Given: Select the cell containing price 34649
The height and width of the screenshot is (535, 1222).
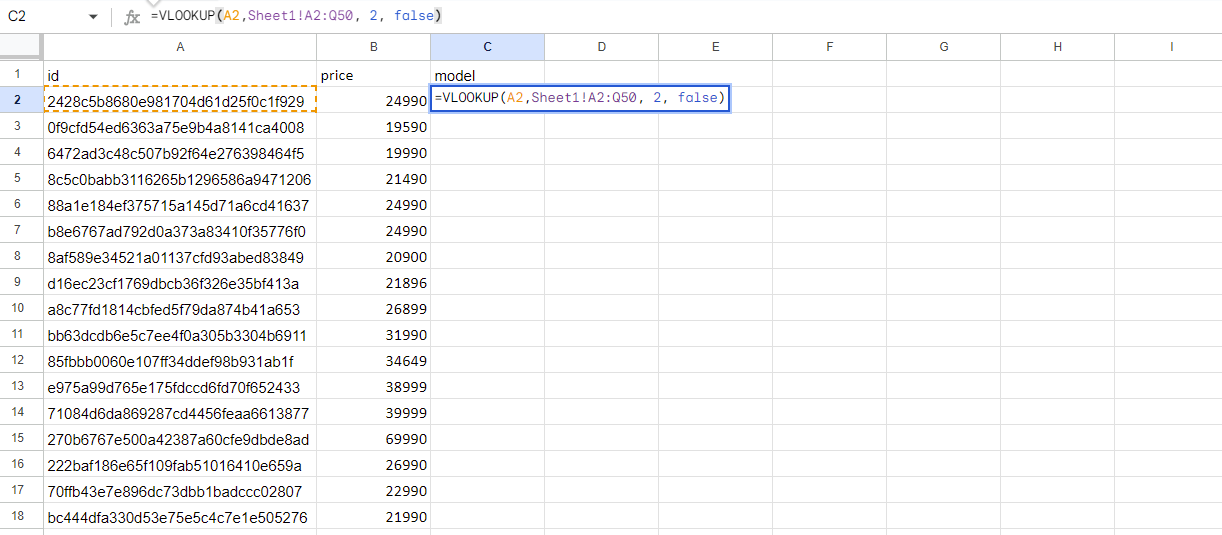Looking at the screenshot, I should tap(373, 361).
